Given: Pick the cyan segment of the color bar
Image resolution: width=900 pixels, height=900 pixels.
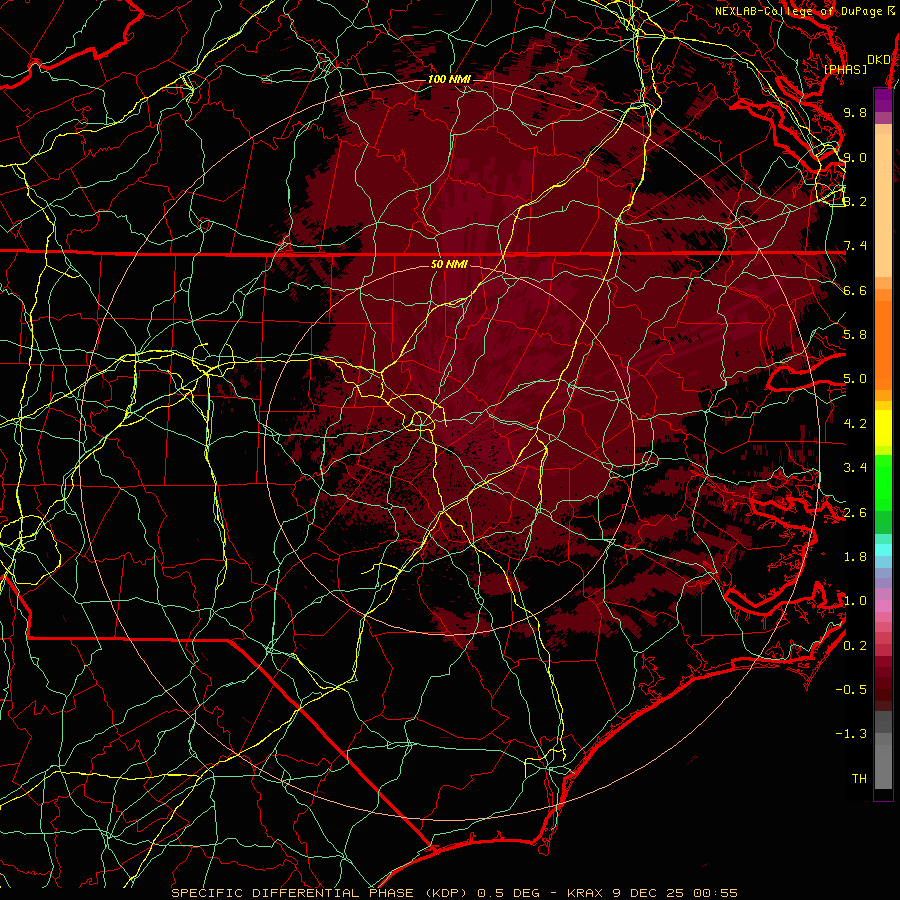Looking at the screenshot, I should point(883,550).
